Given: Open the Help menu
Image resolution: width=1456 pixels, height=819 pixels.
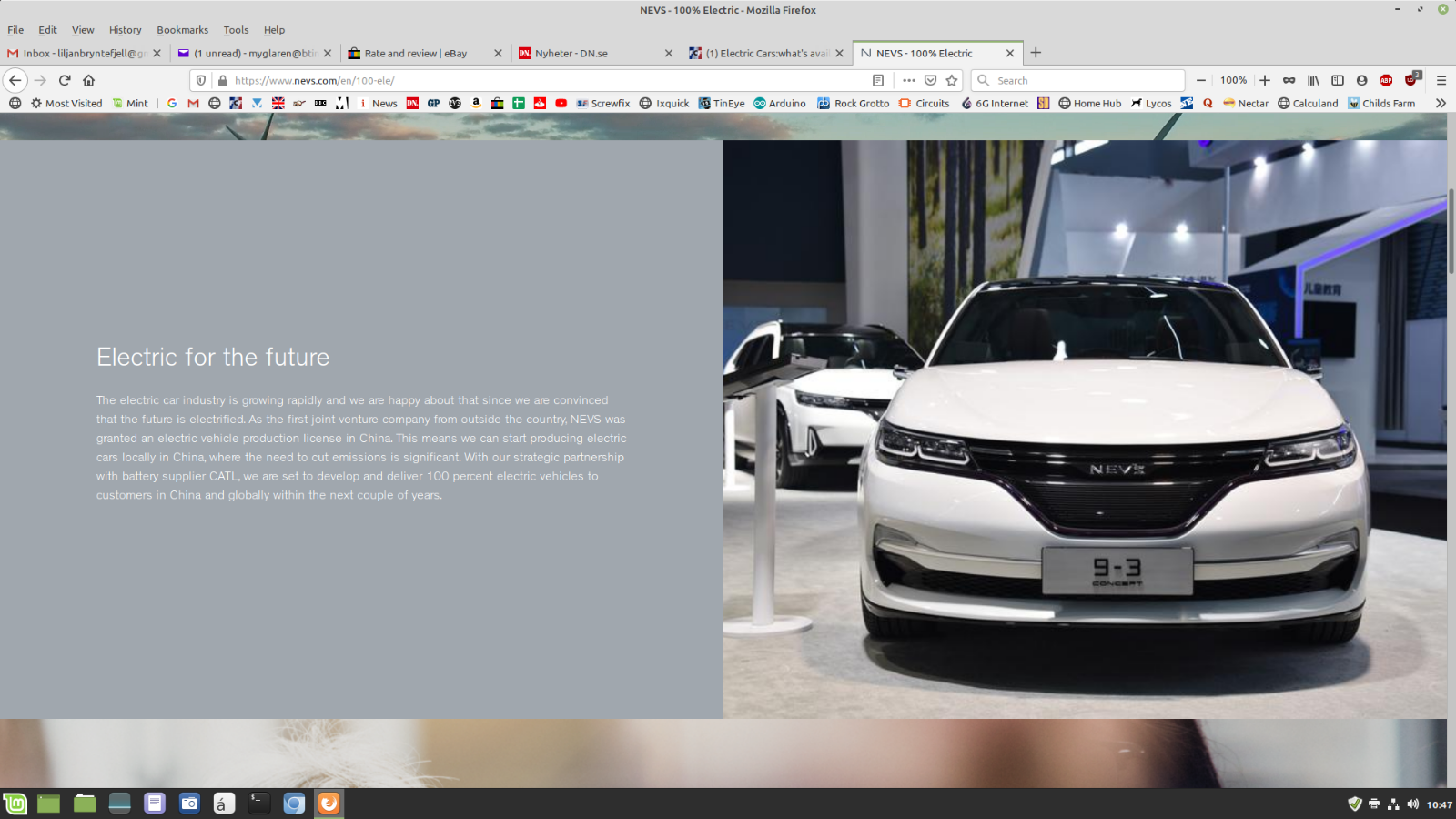Looking at the screenshot, I should click(274, 30).
